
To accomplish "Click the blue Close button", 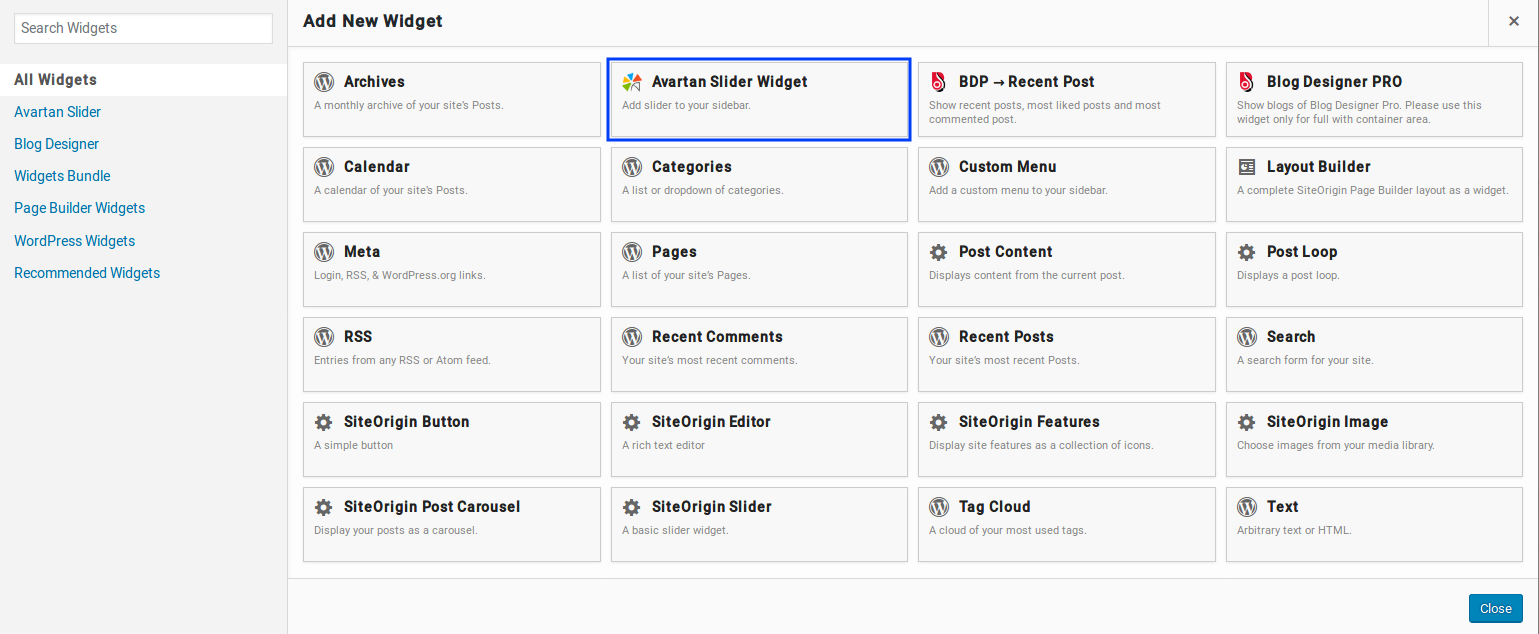I will 1496,608.
